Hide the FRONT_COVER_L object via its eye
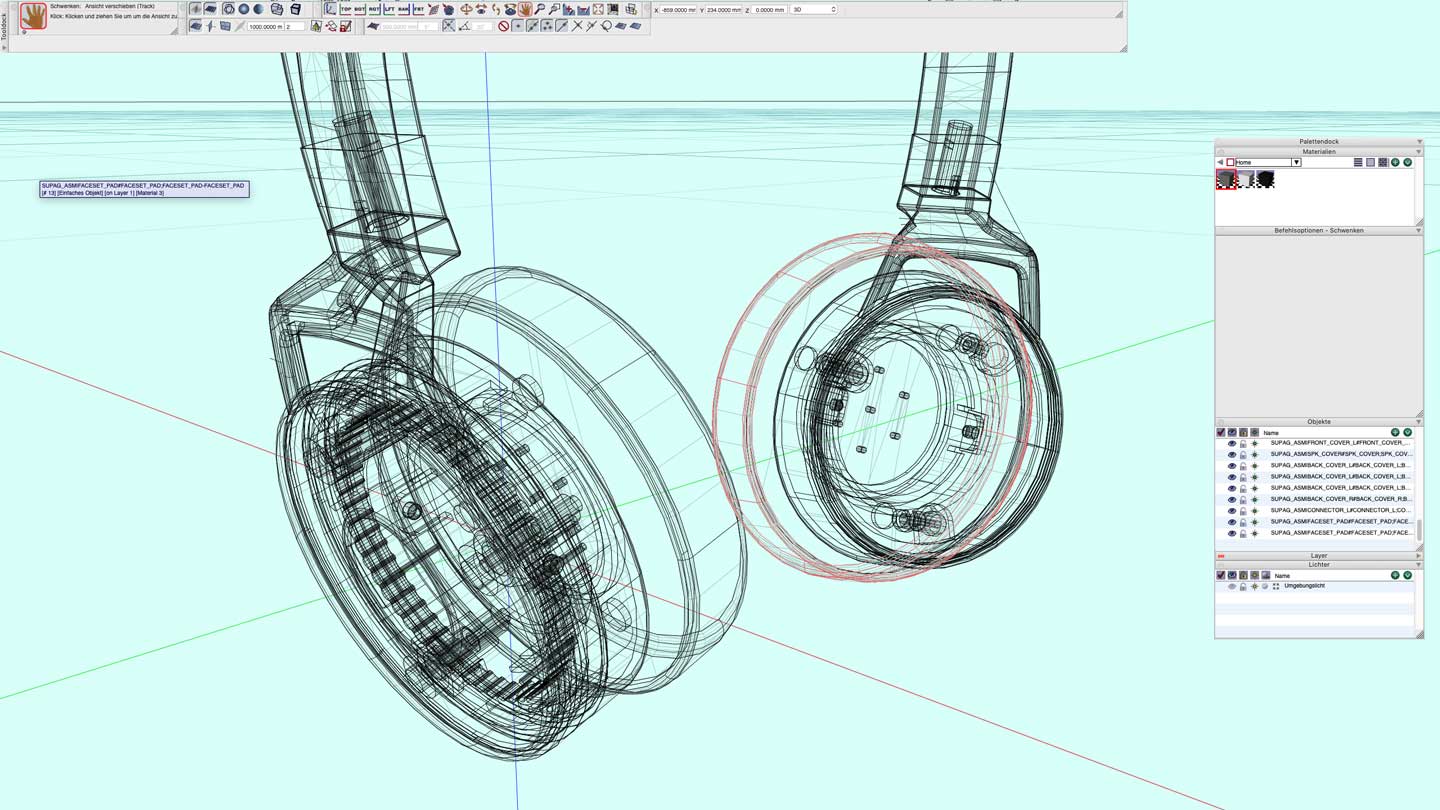Screen dimensions: 1440x810 coord(1232,443)
